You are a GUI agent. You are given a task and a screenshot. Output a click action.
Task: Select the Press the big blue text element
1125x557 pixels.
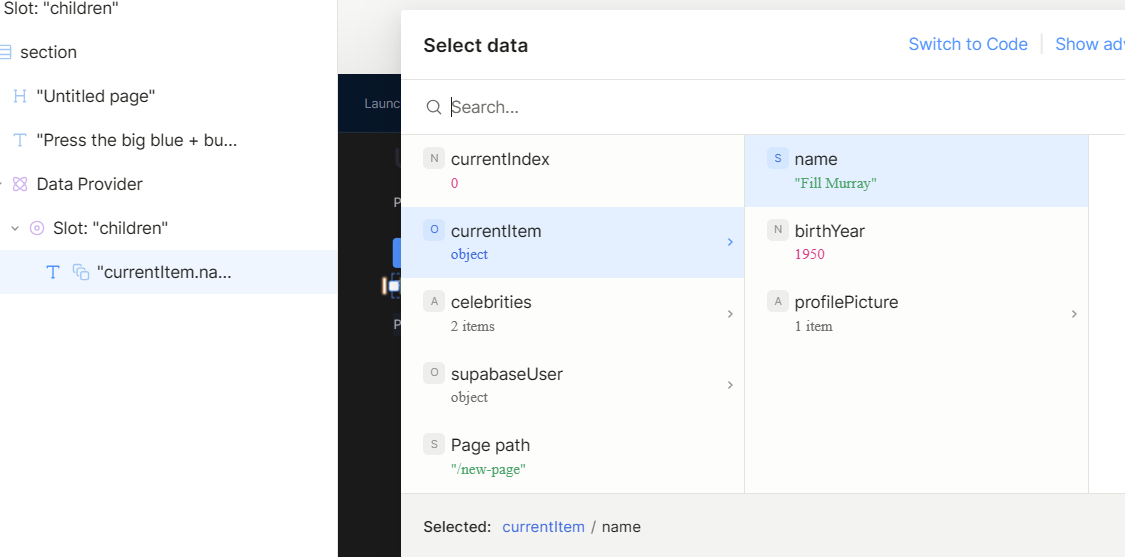click(139, 140)
